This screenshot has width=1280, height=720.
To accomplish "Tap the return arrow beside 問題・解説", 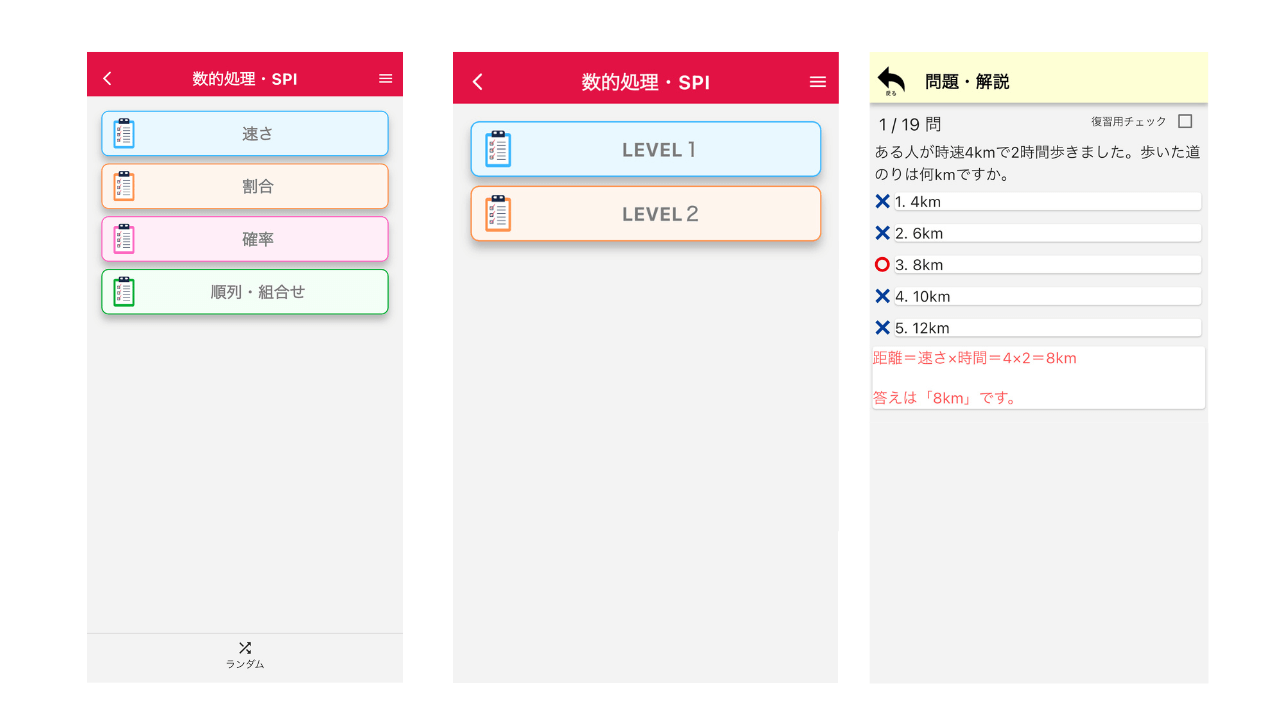I will pyautogui.click(x=890, y=80).
